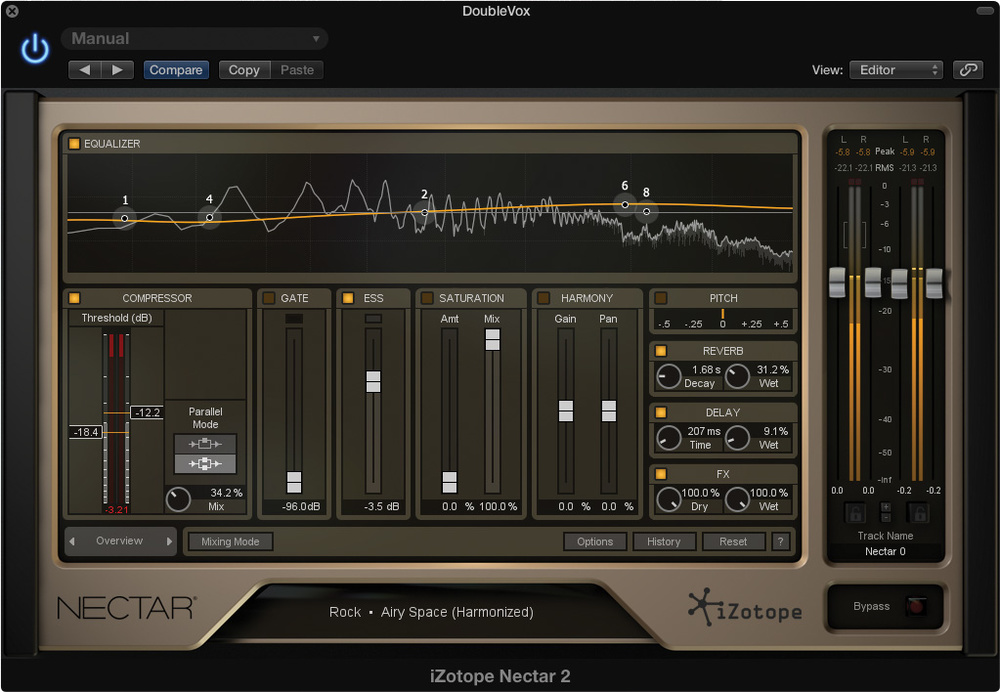This screenshot has height=692, width=1000.
Task: Click the -12.2 compressor threshold marker
Action: [147, 413]
